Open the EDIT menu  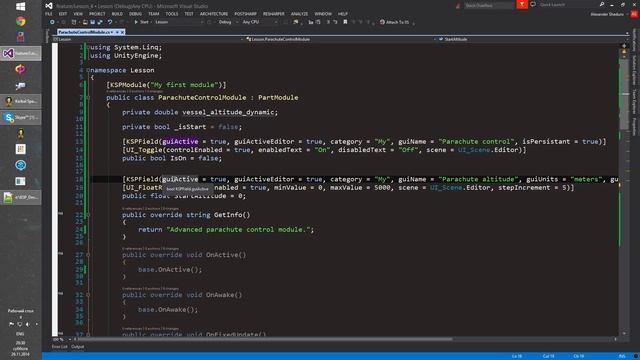click(62, 14)
